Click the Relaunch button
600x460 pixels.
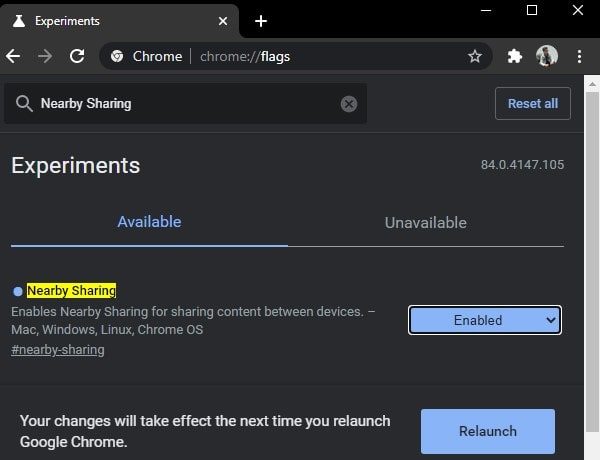(x=488, y=431)
